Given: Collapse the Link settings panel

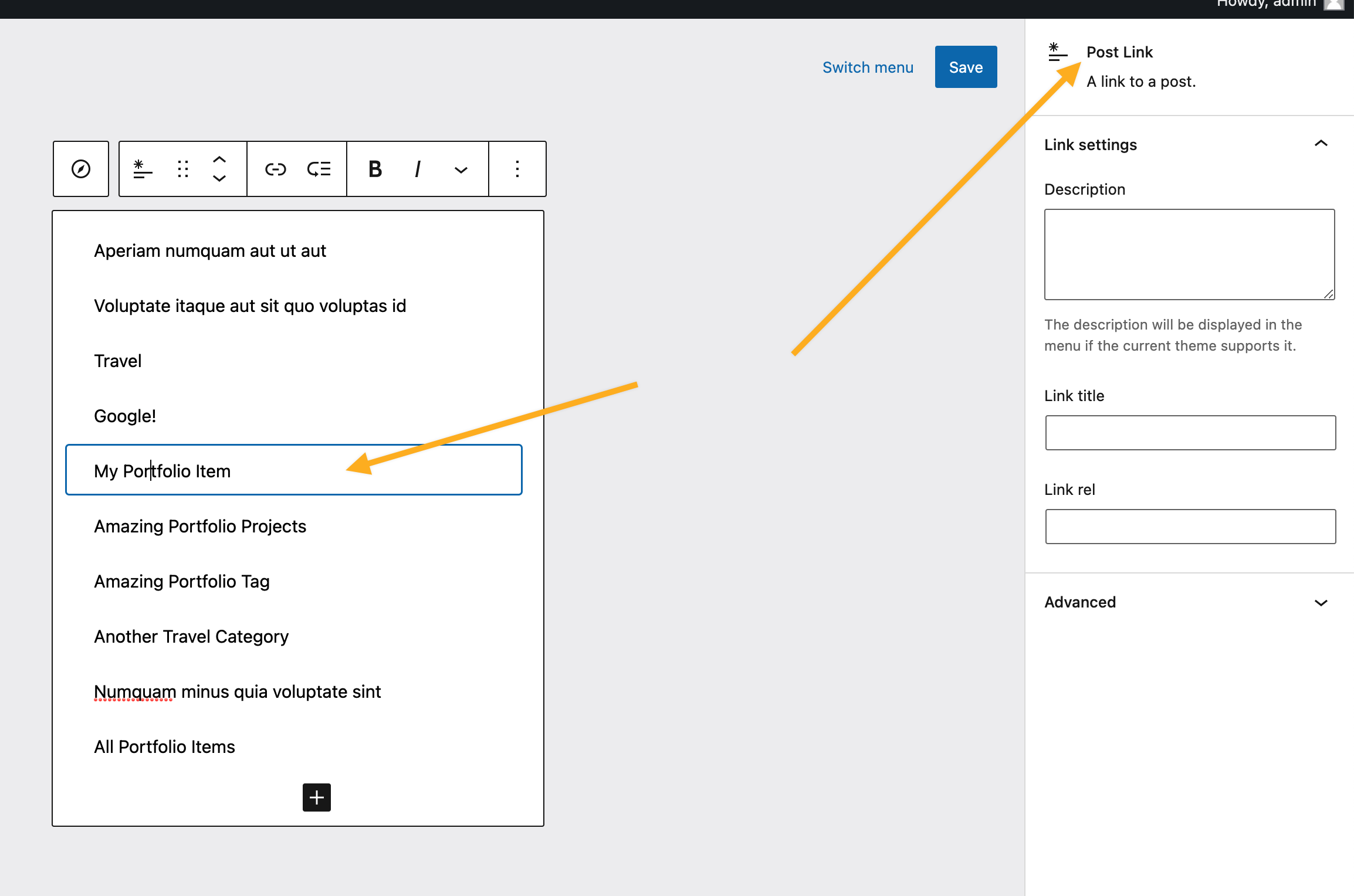Looking at the screenshot, I should point(1321,144).
